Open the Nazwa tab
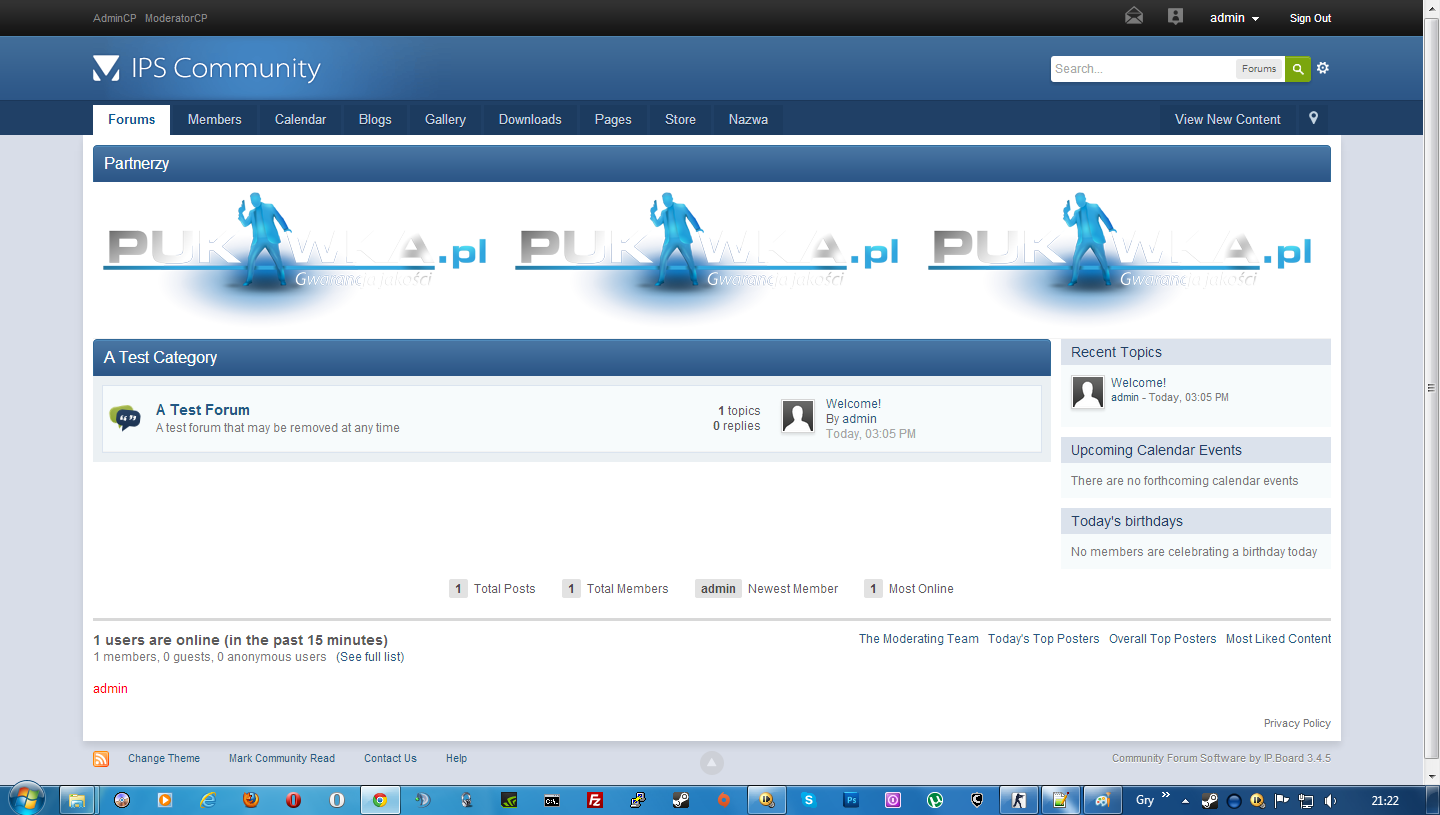This screenshot has height=815, width=1440. point(748,119)
